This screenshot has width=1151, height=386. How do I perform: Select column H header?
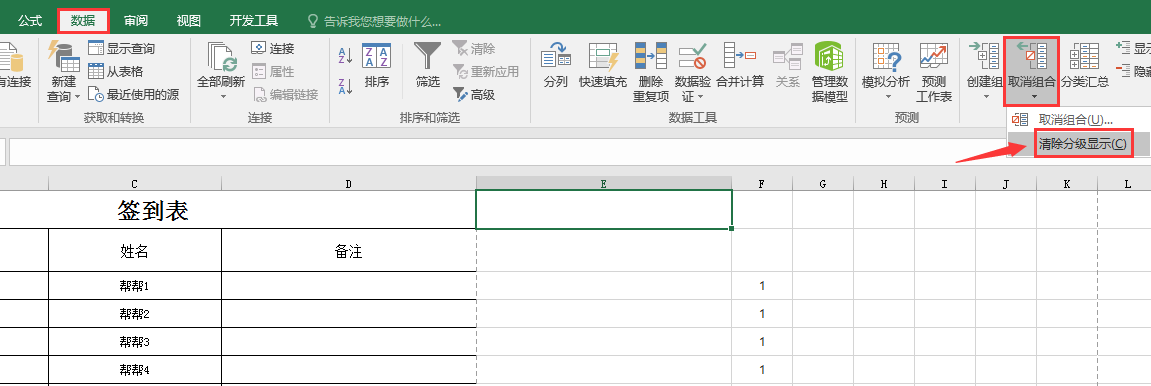884,183
